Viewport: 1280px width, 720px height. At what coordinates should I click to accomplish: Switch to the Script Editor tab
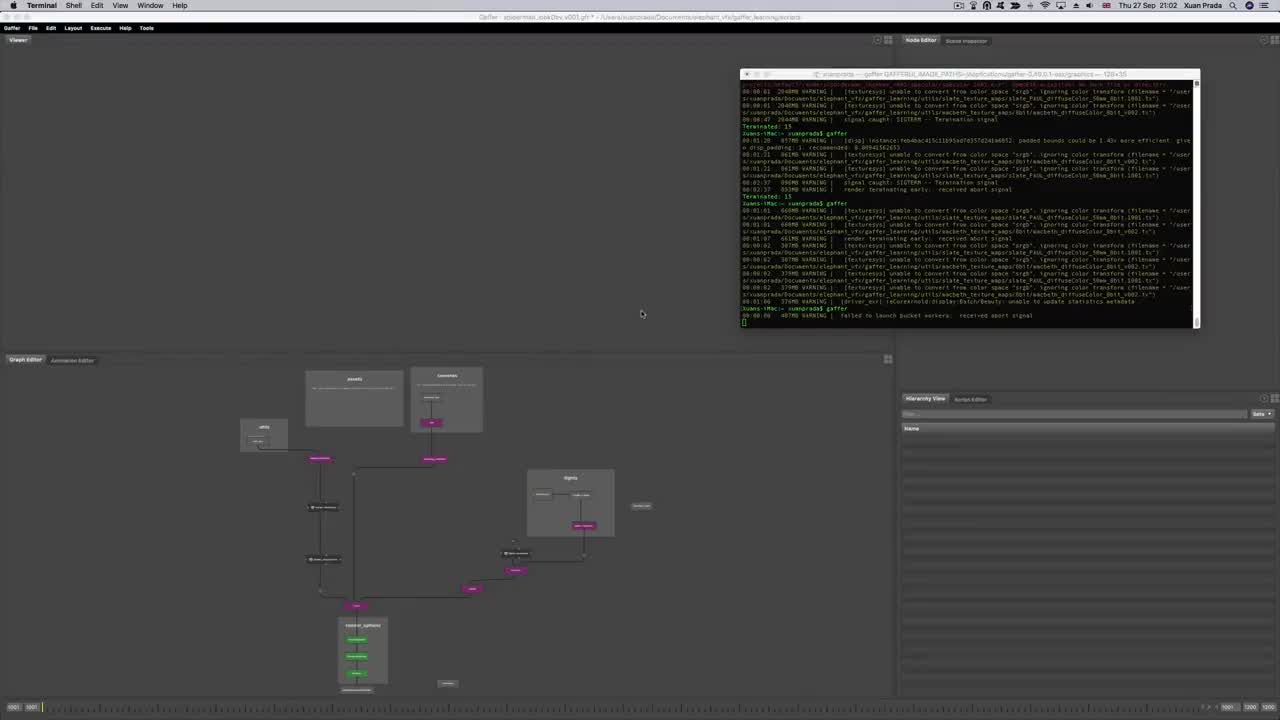(x=970, y=399)
